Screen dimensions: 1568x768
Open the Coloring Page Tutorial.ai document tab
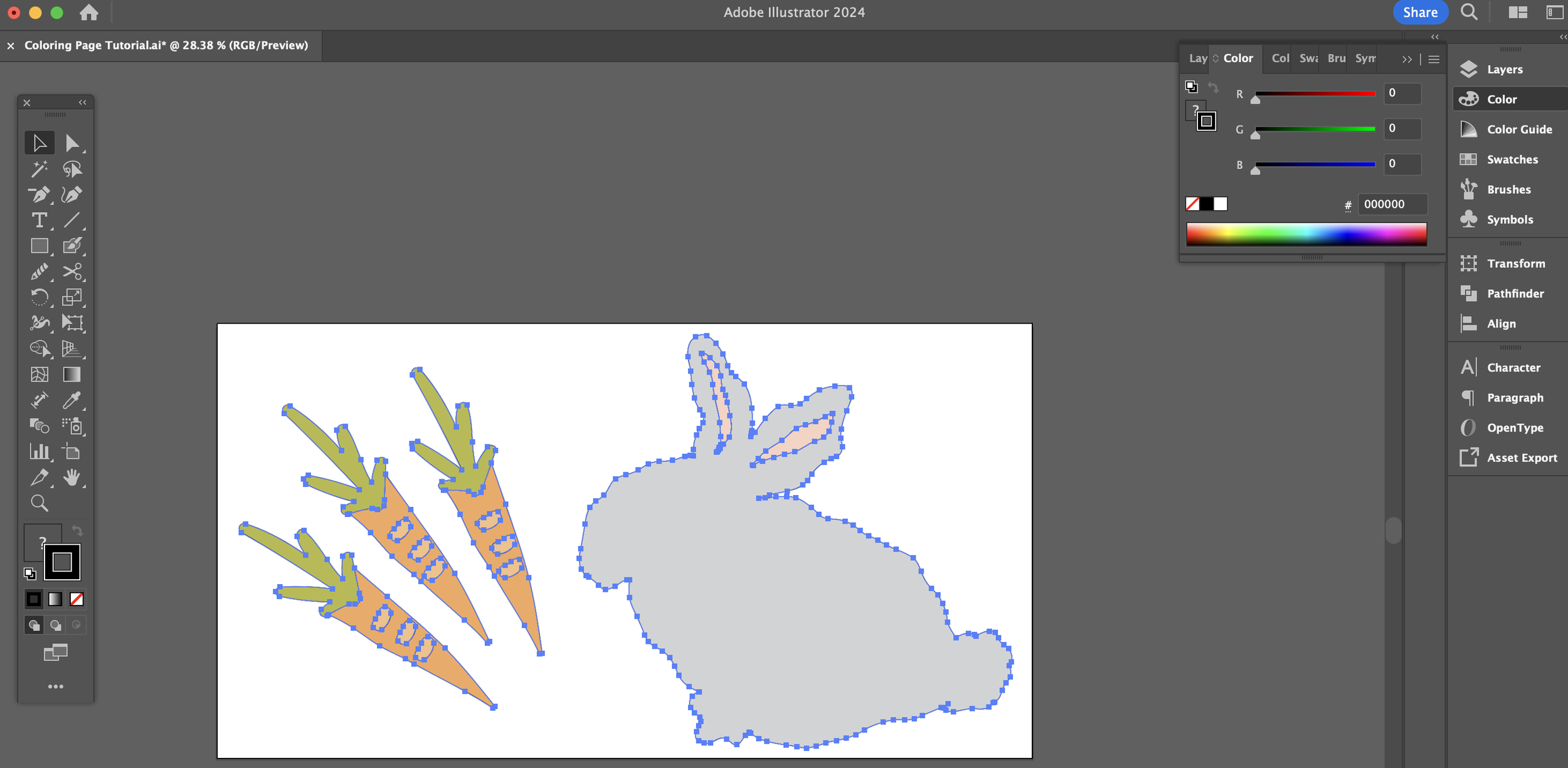click(x=166, y=45)
